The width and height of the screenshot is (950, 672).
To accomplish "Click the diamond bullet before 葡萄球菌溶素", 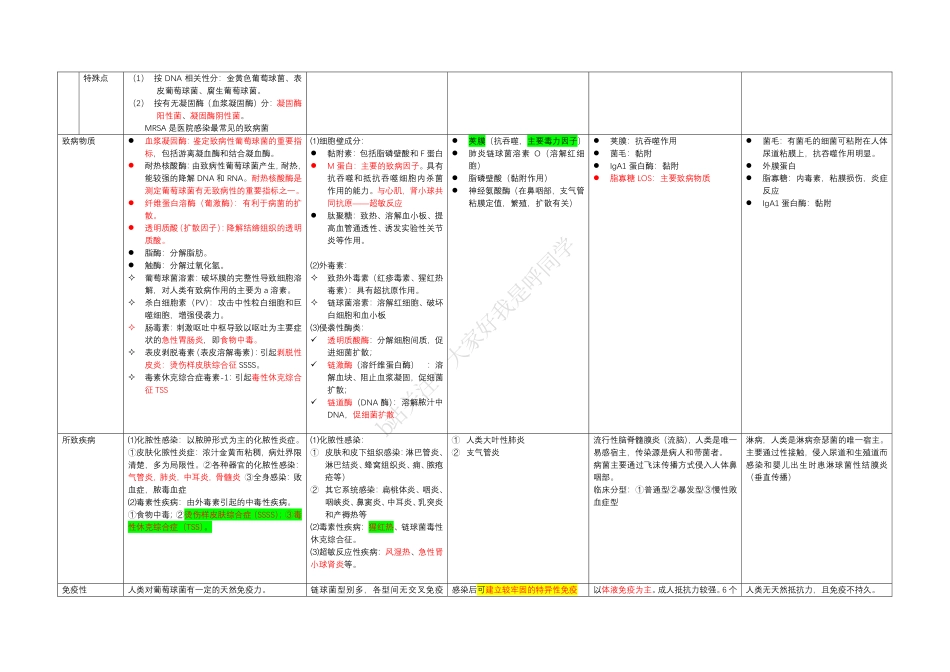I will (x=131, y=277).
